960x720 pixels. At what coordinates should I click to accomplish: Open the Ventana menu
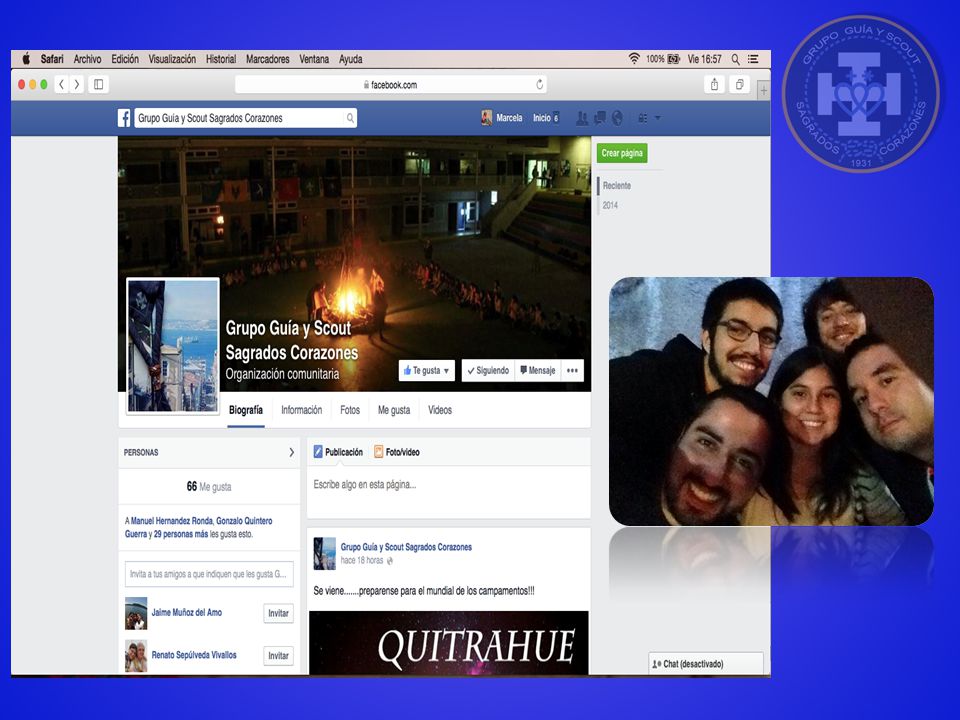pos(314,59)
